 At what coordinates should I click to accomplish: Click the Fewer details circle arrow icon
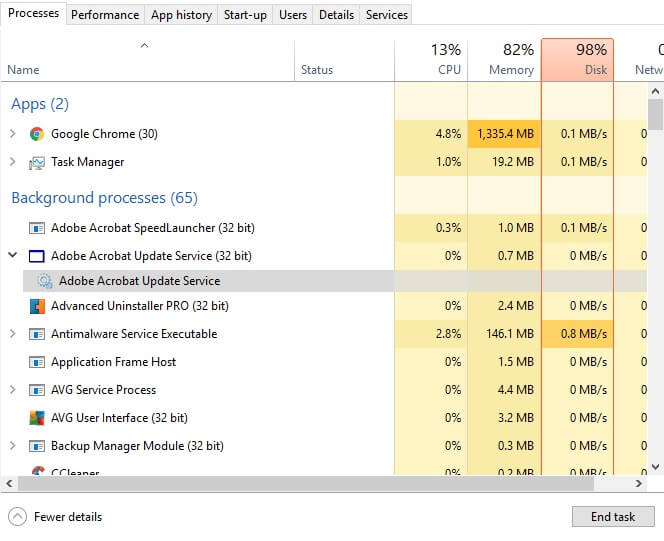pos(17,517)
